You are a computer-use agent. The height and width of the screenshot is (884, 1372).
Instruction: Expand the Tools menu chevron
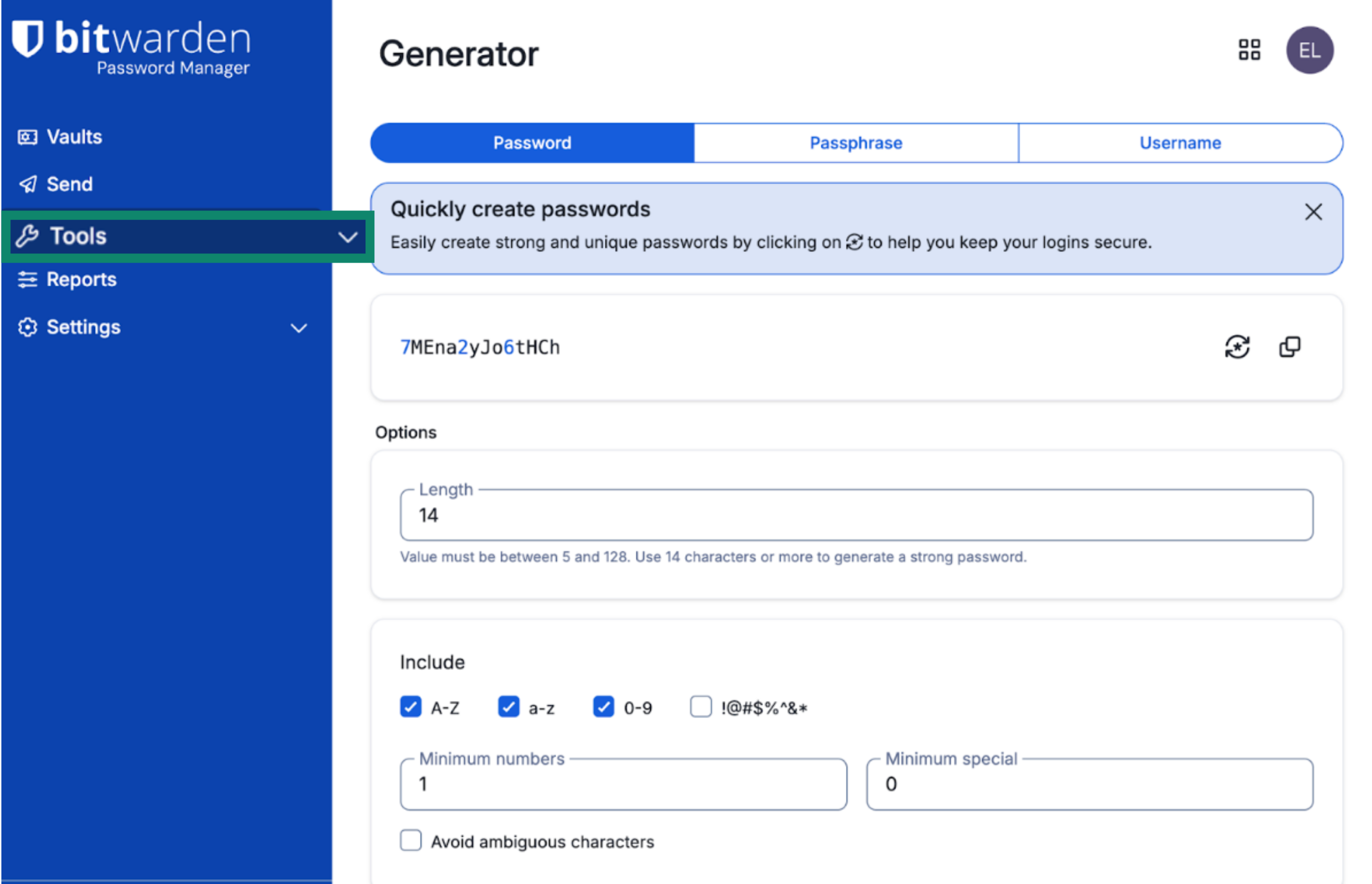pos(347,236)
